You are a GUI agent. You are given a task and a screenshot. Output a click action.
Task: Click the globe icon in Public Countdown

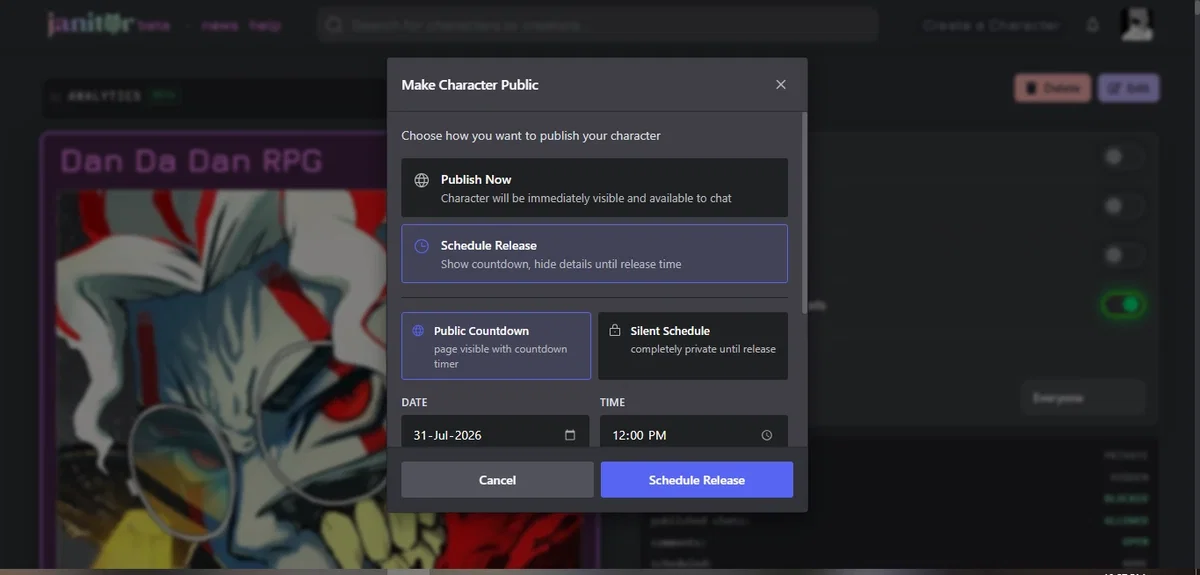click(419, 331)
